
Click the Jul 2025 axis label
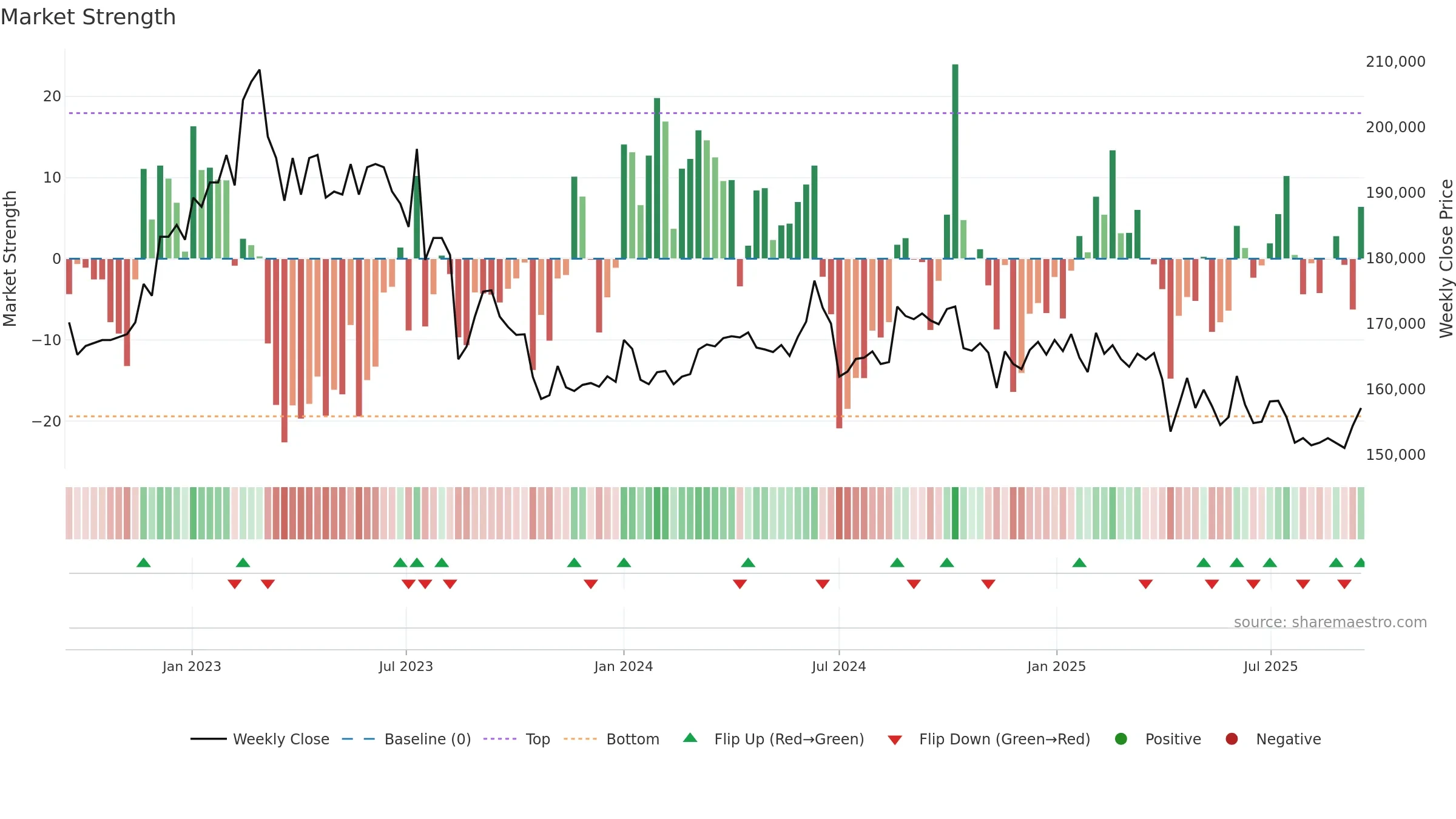(x=1271, y=667)
